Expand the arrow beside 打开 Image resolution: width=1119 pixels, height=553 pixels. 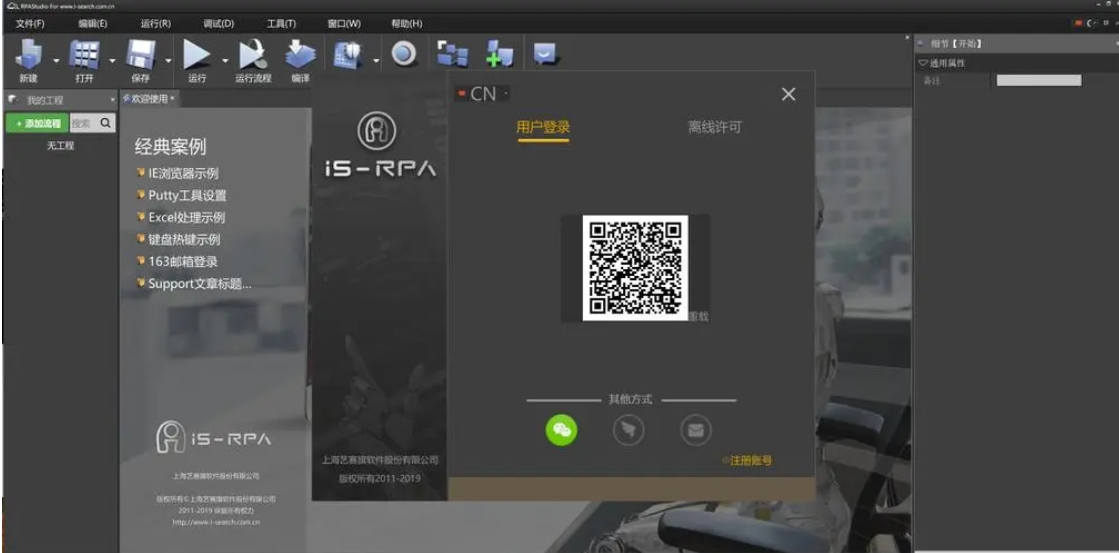point(112,61)
